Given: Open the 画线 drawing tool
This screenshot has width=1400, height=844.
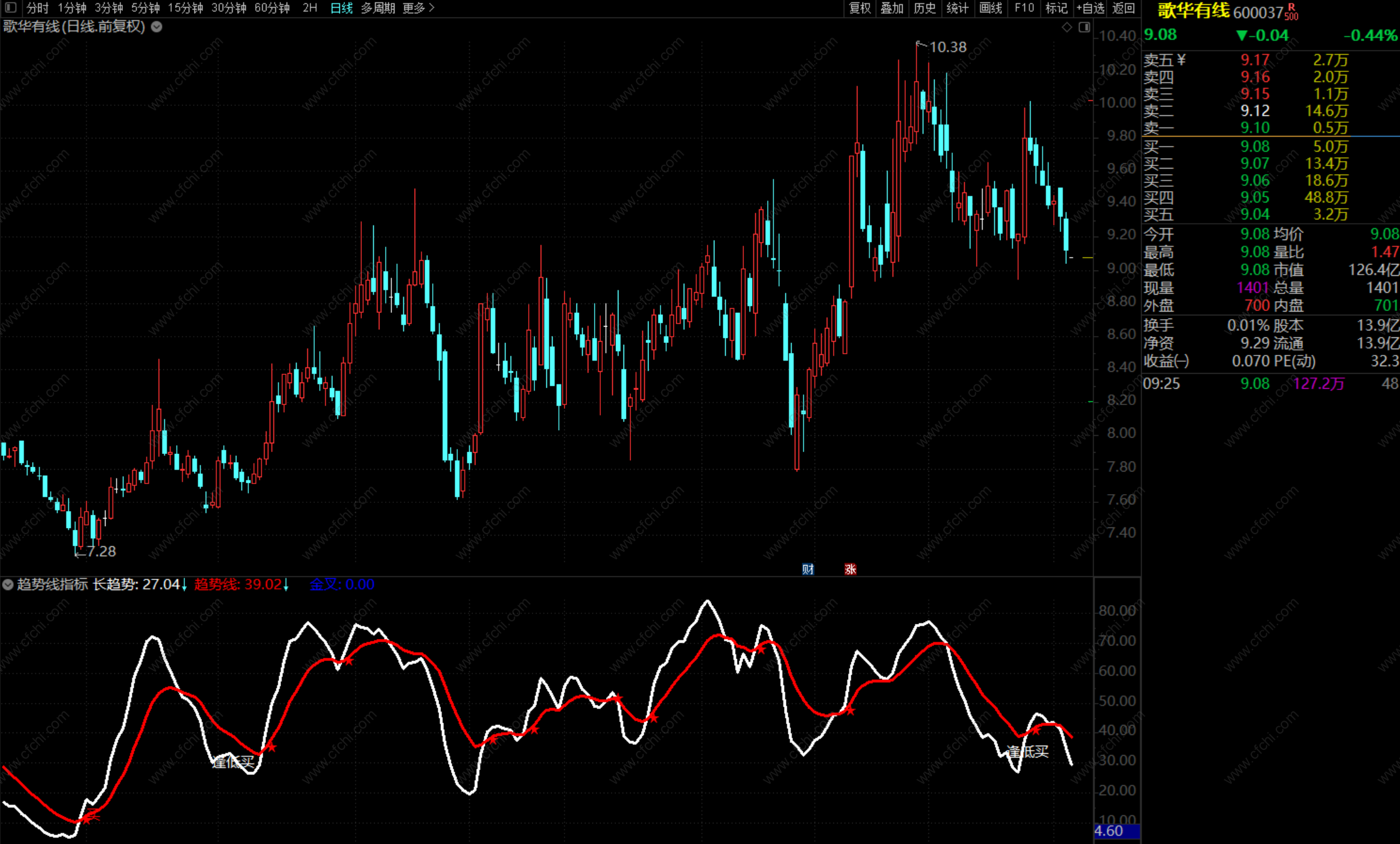Looking at the screenshot, I should pos(990,8).
